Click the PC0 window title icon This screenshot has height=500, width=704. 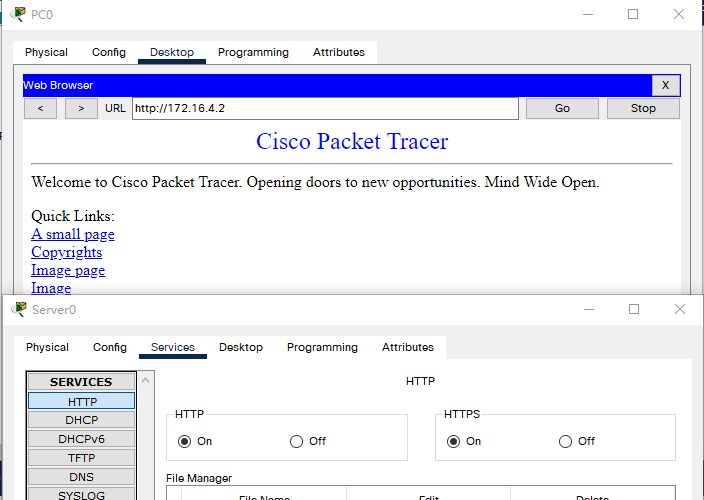18,14
